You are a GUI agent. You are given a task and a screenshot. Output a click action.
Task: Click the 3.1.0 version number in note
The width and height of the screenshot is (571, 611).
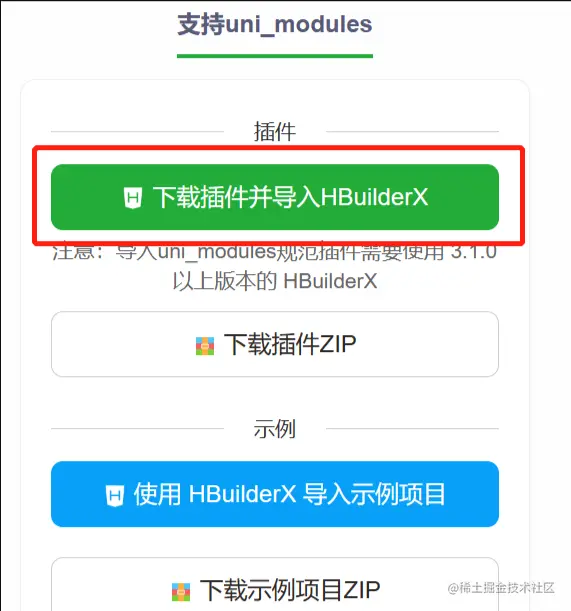(474, 253)
